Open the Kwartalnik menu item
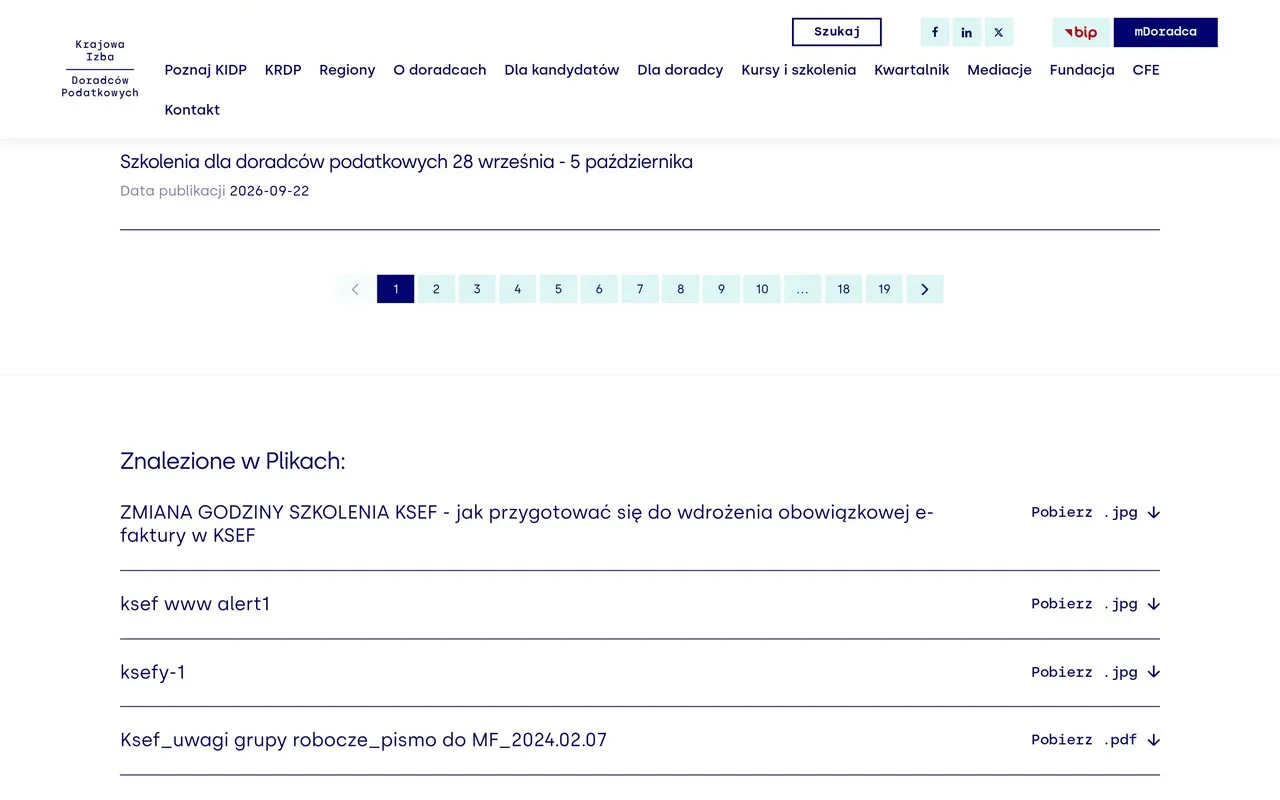 pyautogui.click(x=912, y=70)
